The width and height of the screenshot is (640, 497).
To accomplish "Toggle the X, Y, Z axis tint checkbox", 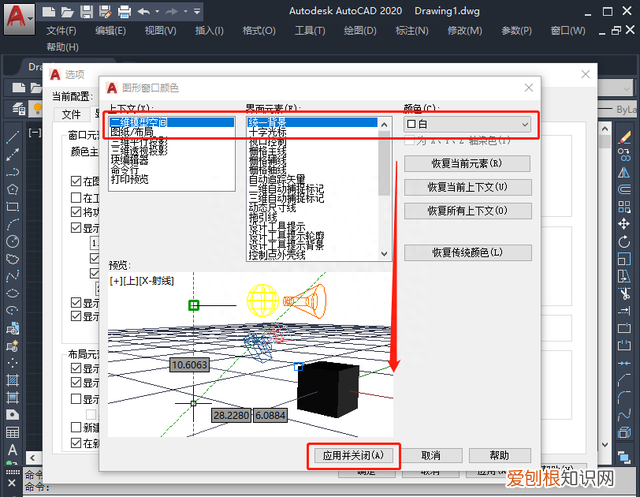I will tap(409, 140).
